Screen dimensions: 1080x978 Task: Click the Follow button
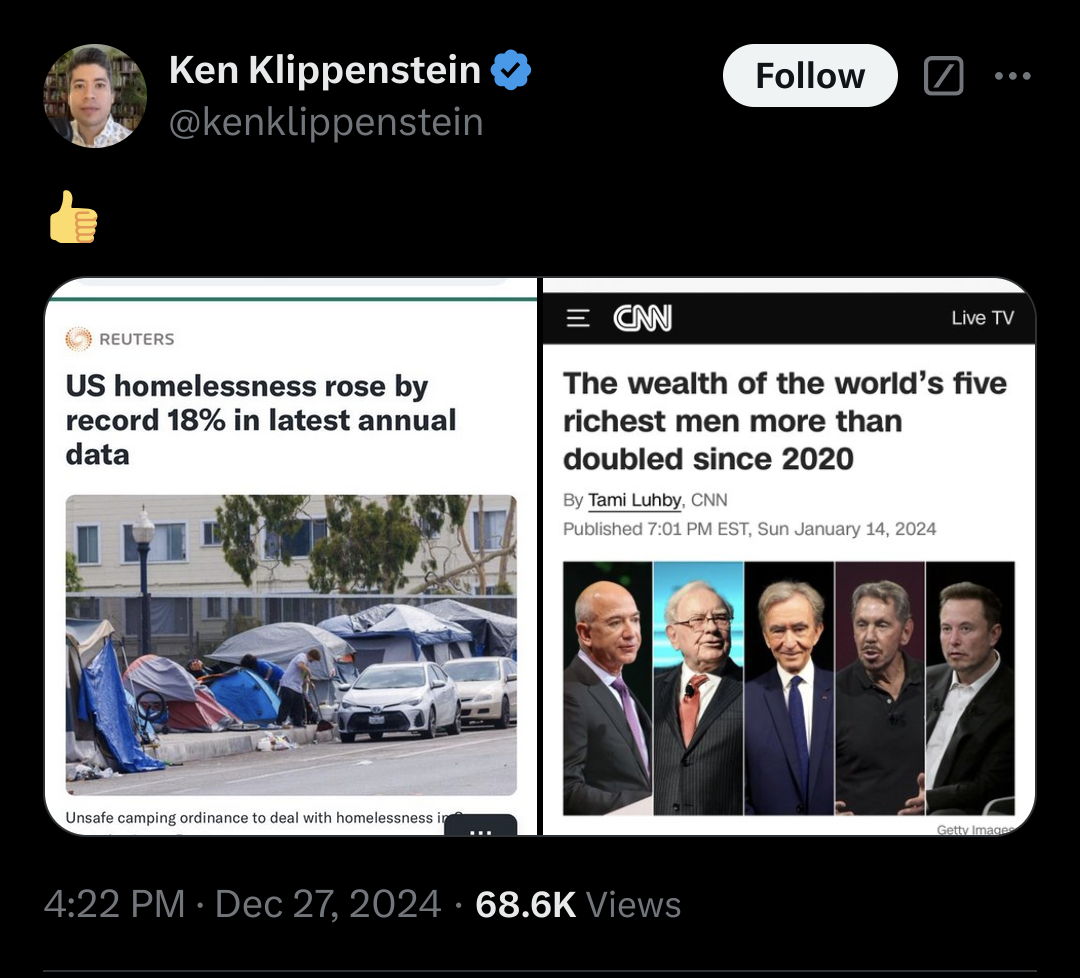pos(810,75)
